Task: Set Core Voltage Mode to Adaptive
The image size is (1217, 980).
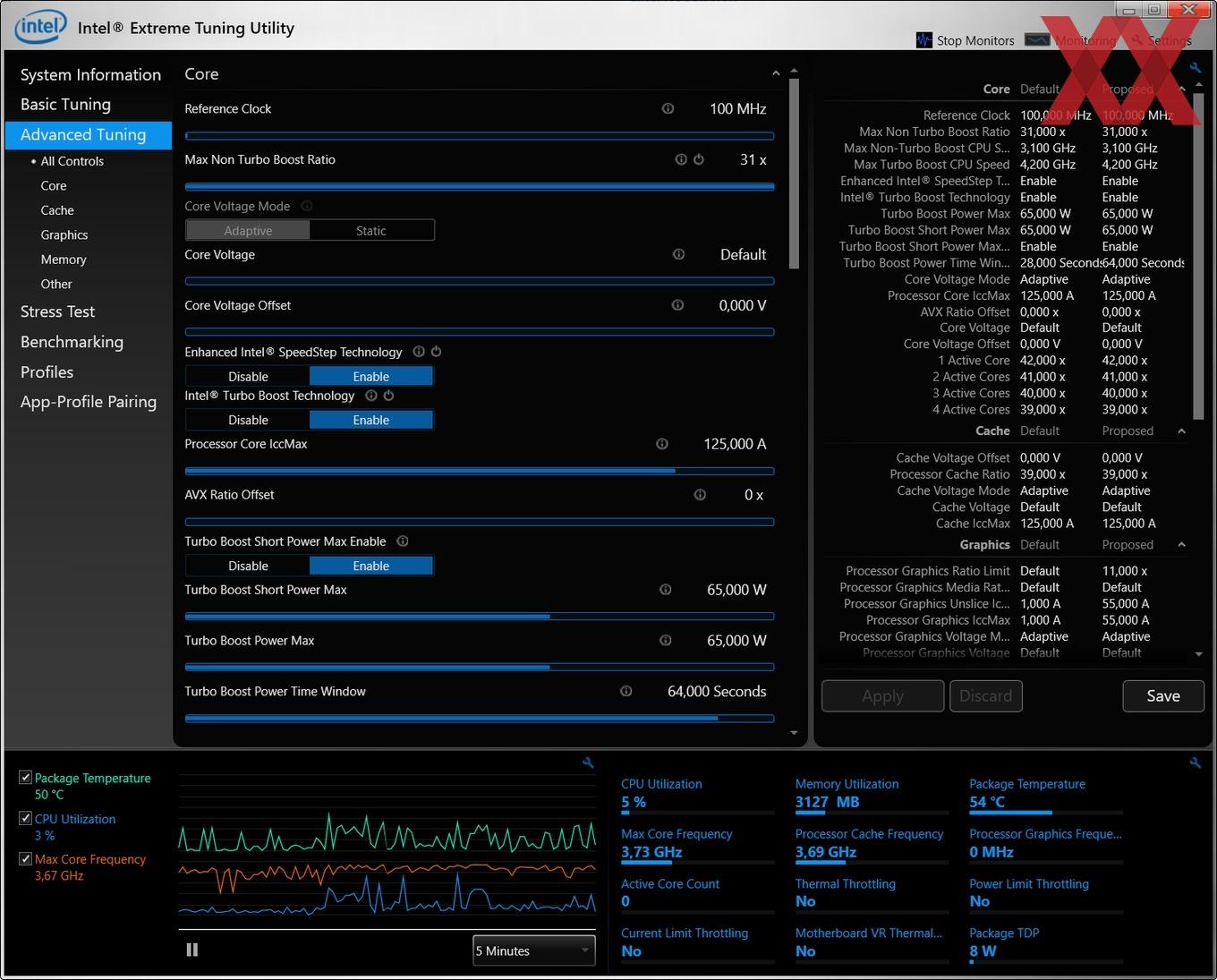Action: pos(248,230)
